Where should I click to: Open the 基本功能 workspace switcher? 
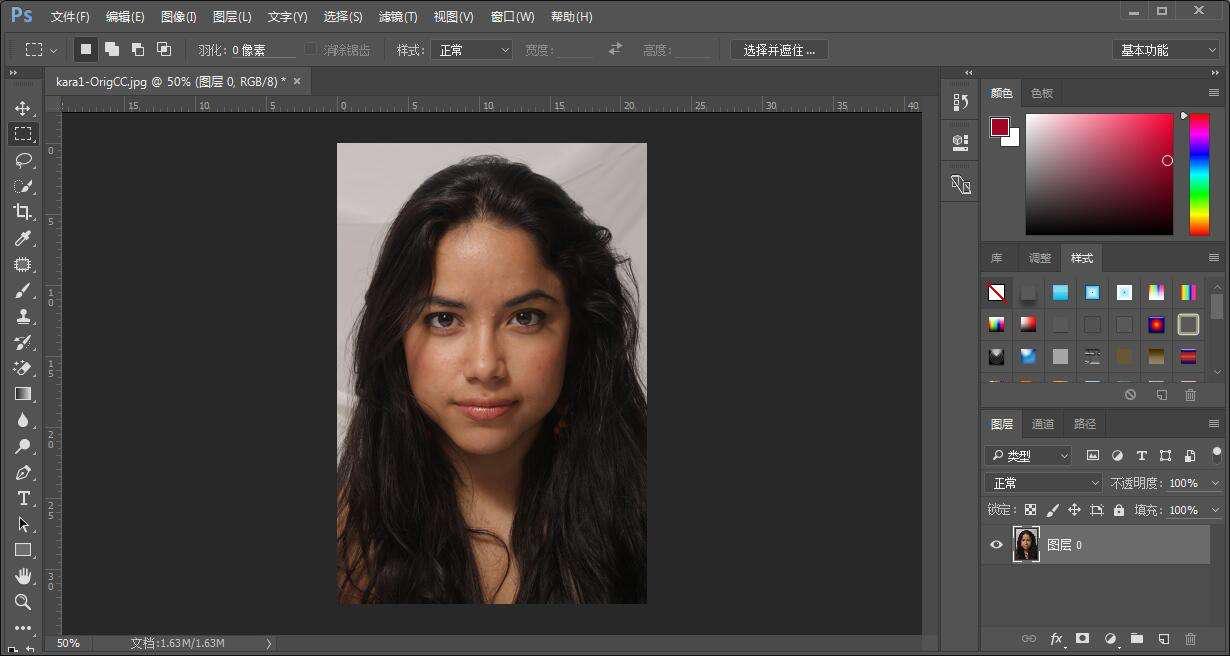pyautogui.click(x=1165, y=49)
